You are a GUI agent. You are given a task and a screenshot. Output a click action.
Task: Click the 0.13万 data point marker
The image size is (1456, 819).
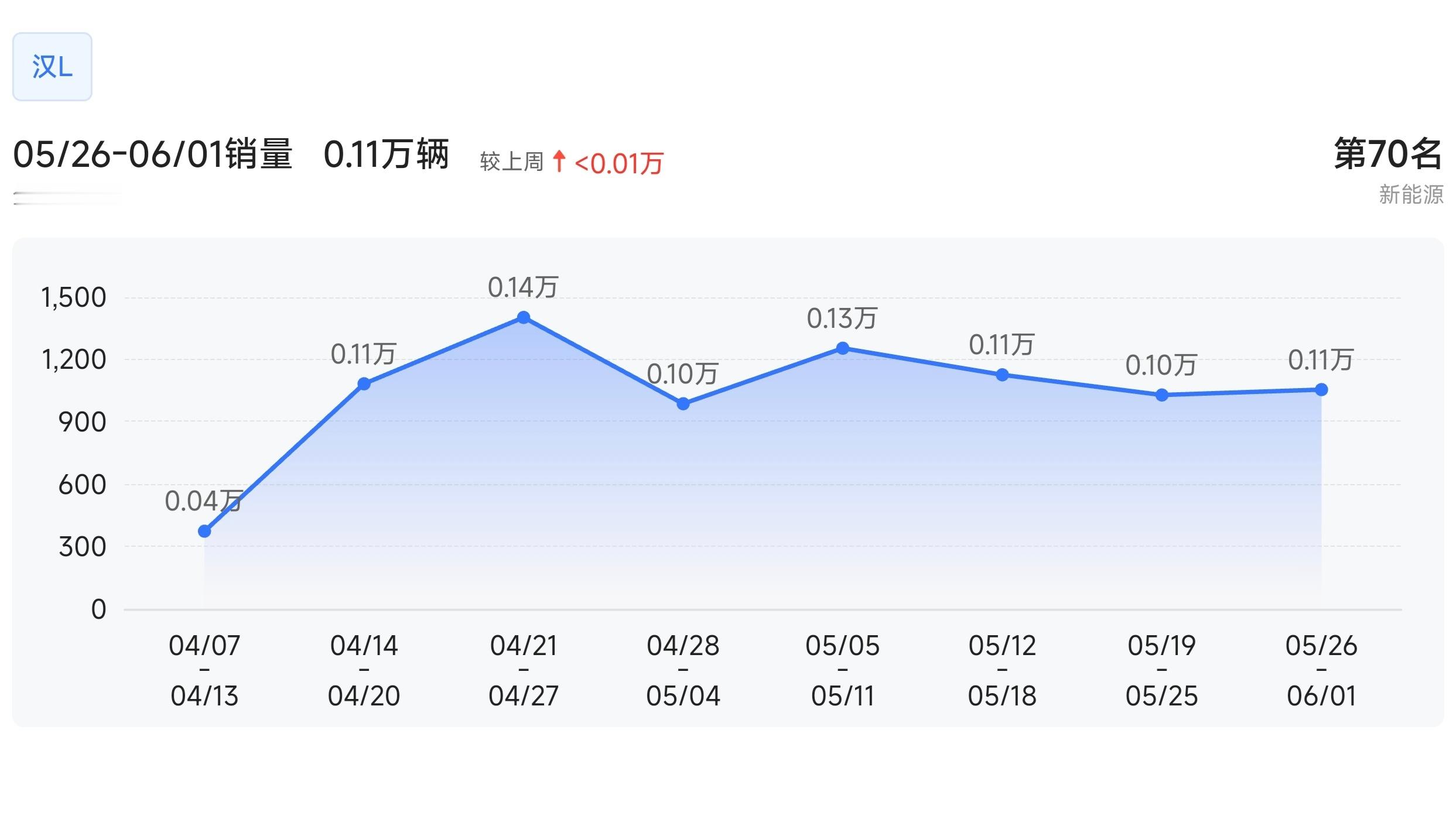pyautogui.click(x=842, y=349)
